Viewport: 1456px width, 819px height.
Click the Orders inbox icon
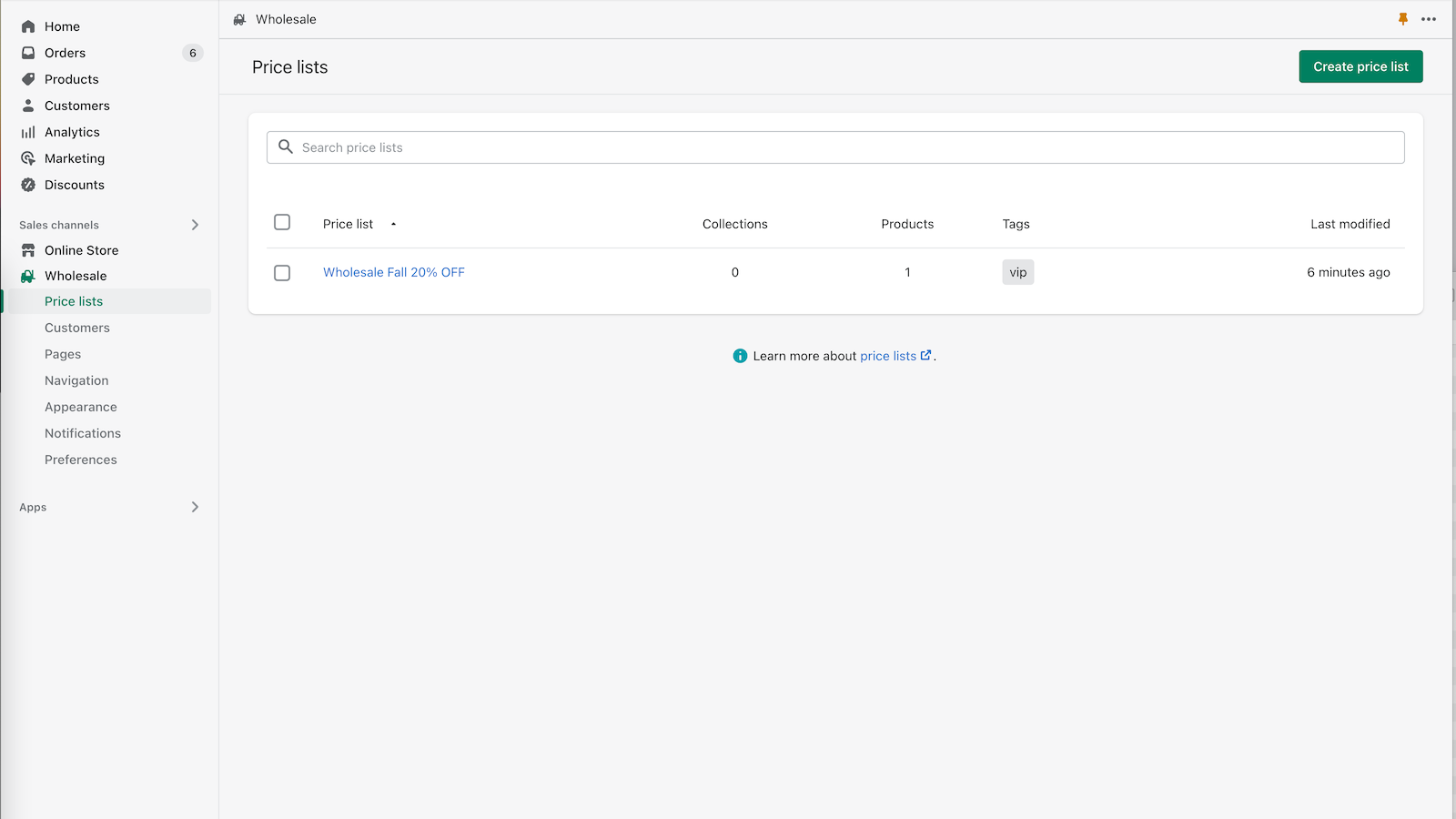[x=28, y=53]
